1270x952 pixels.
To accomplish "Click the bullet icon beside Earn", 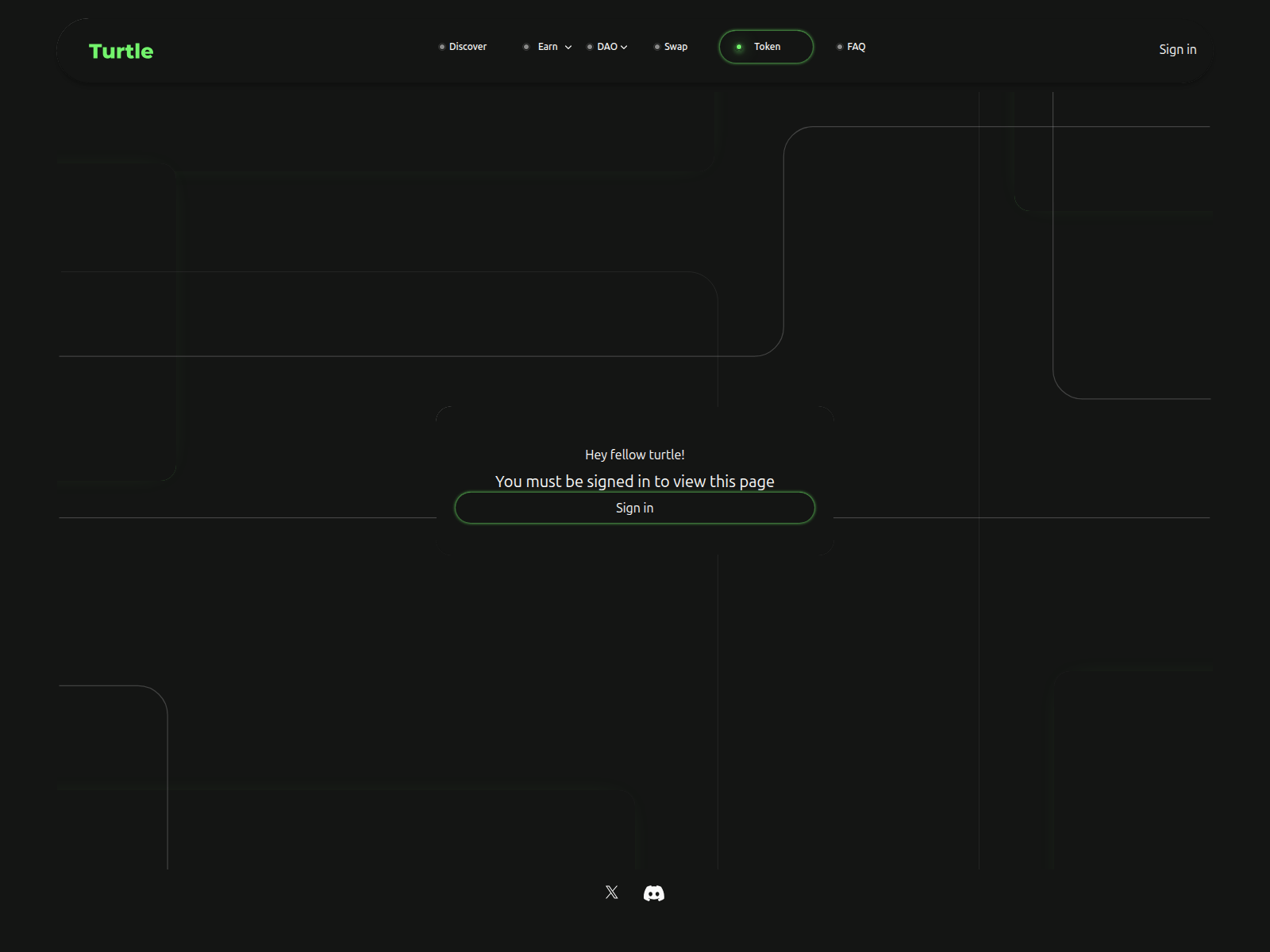I will [526, 47].
